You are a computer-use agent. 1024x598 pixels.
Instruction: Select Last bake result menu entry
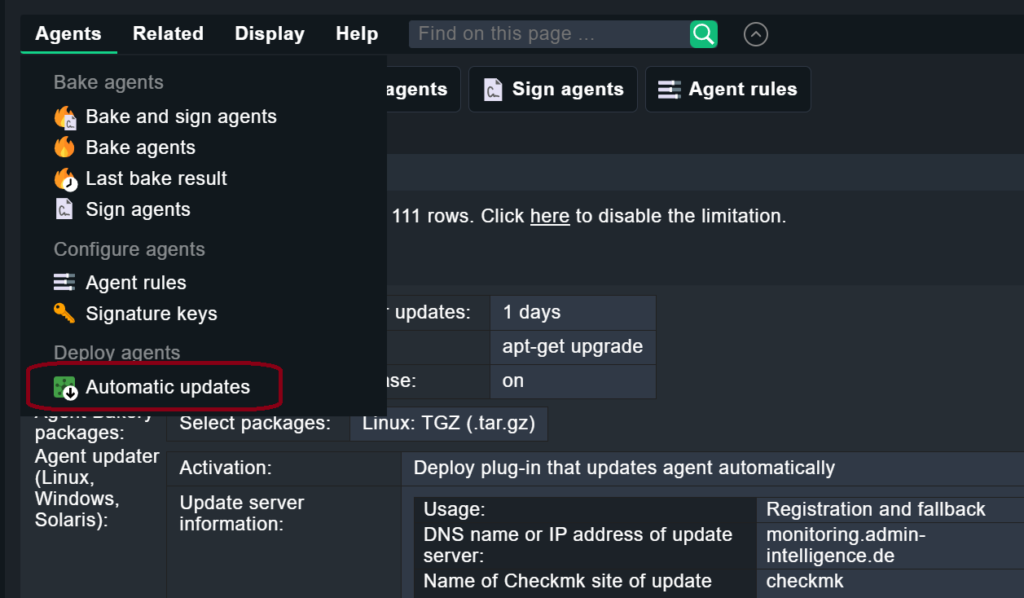coord(156,179)
